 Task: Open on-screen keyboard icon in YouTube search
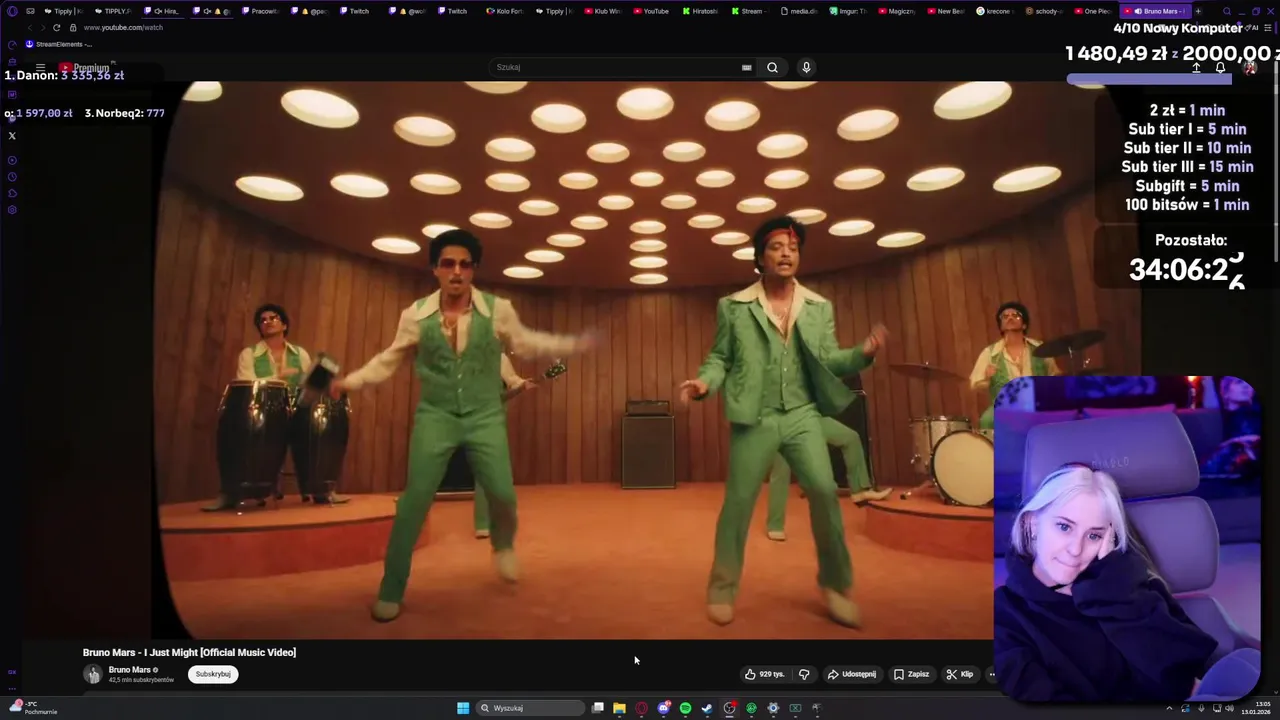pos(746,67)
